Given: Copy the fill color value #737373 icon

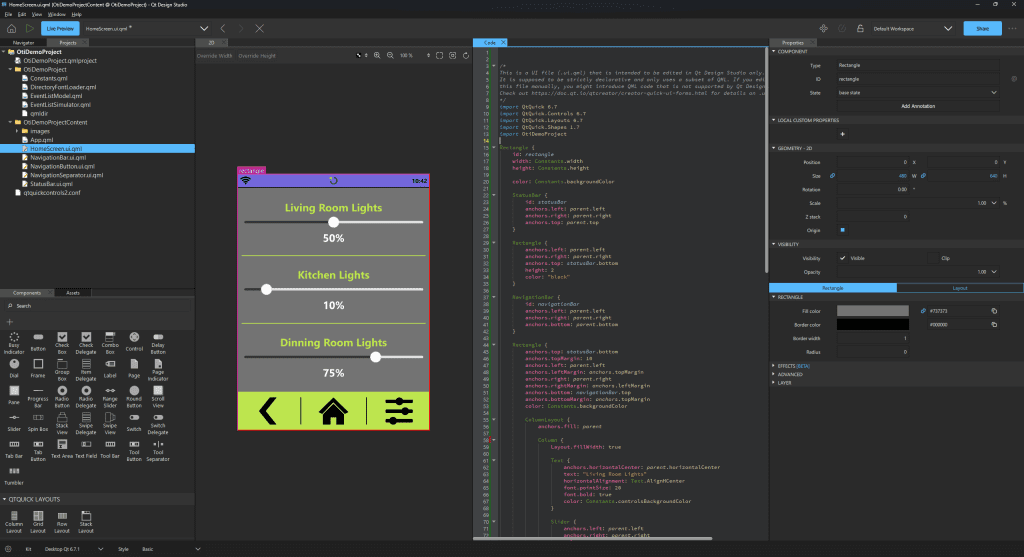Looking at the screenshot, I should click(x=994, y=311).
